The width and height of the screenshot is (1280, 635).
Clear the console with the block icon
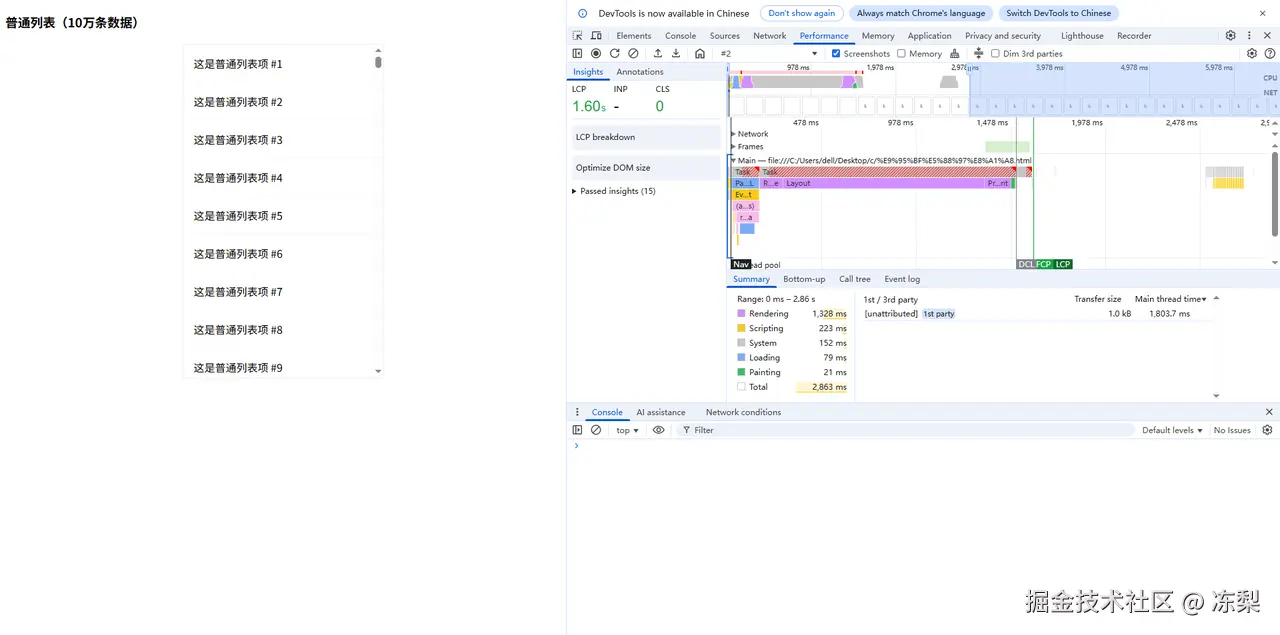[596, 430]
